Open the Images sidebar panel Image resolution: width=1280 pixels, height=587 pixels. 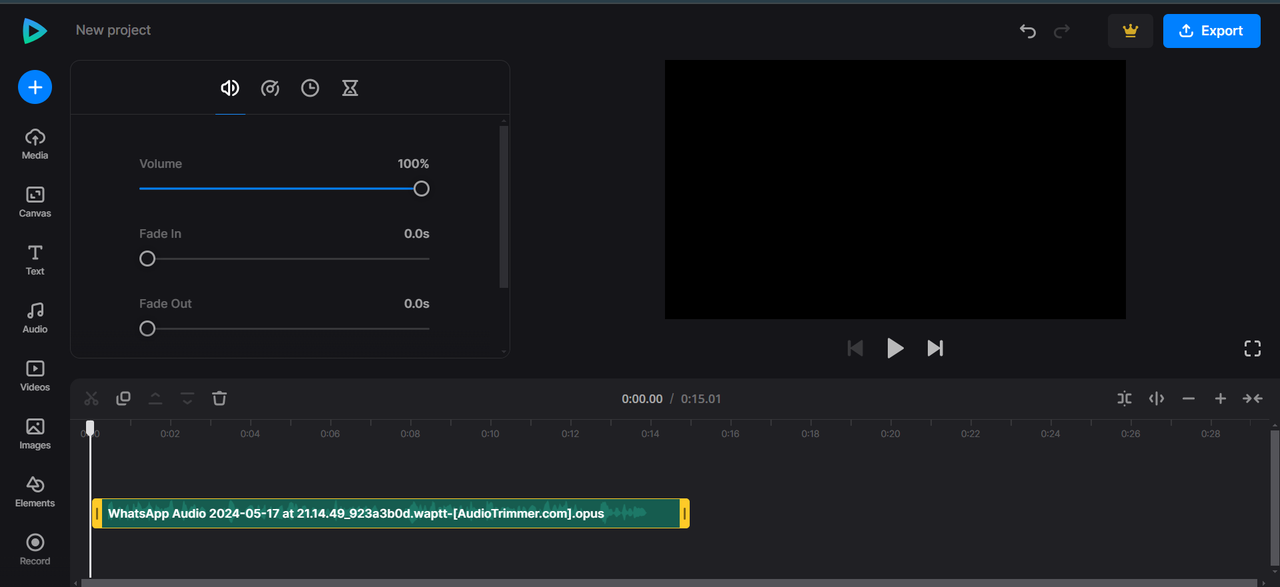coord(35,434)
